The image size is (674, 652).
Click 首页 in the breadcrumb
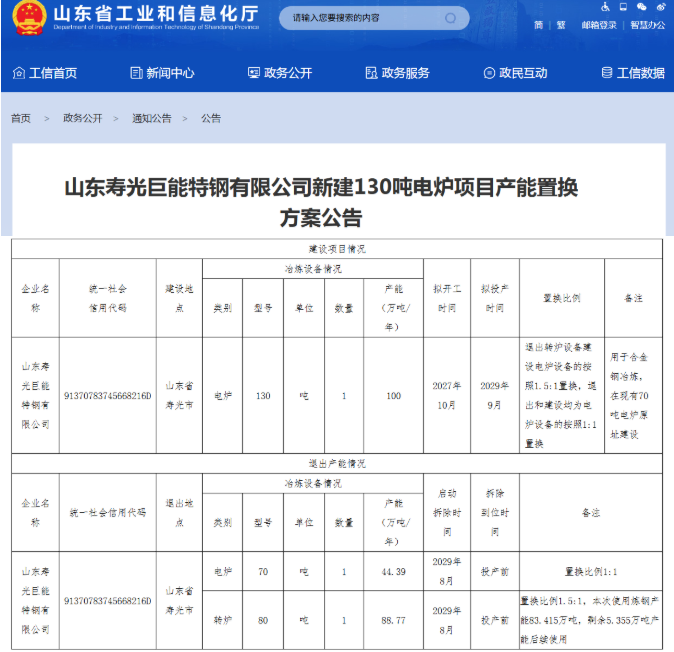[21, 118]
